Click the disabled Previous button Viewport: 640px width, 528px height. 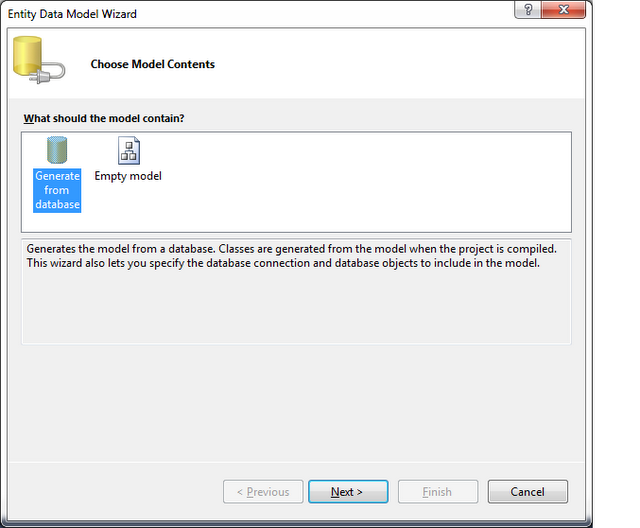[263, 492]
